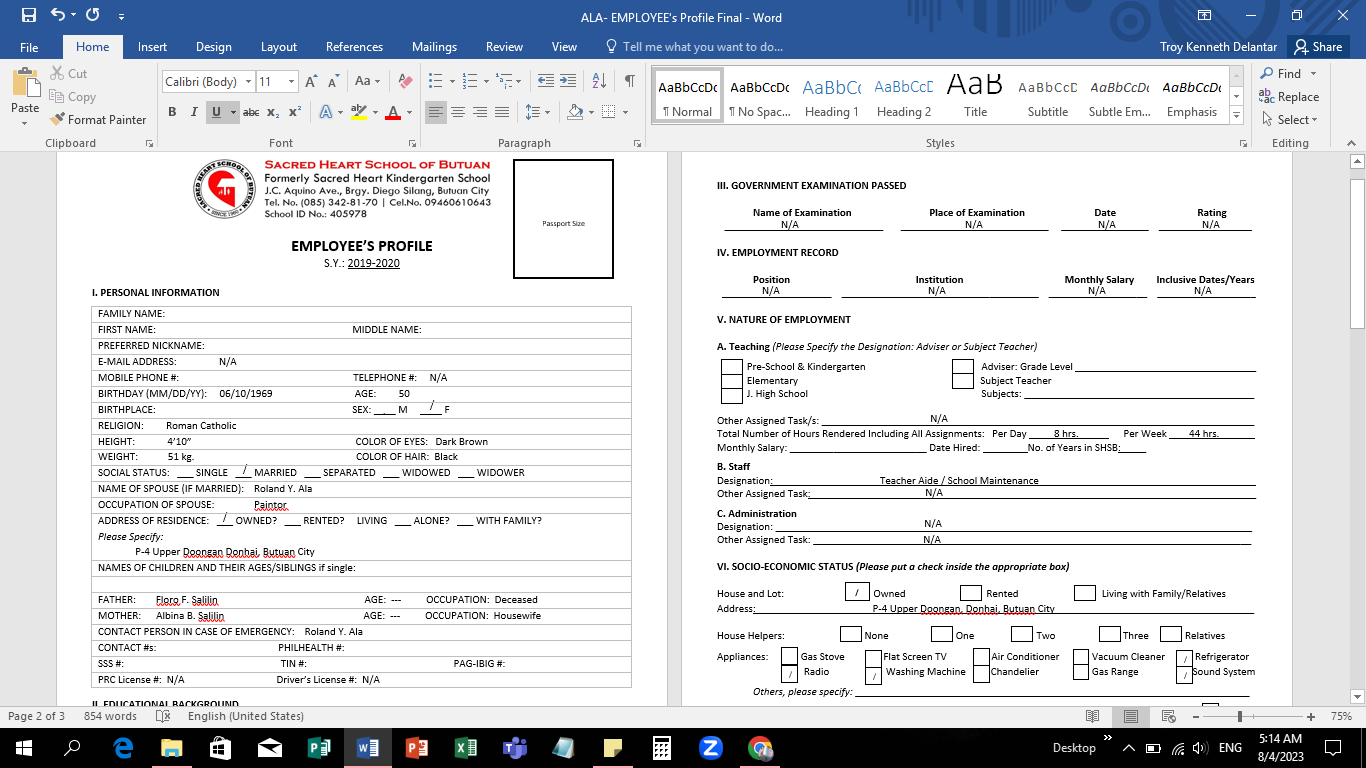Screen dimensions: 1366x768
Task: Sort the selected text A to Z
Action: tap(599, 81)
